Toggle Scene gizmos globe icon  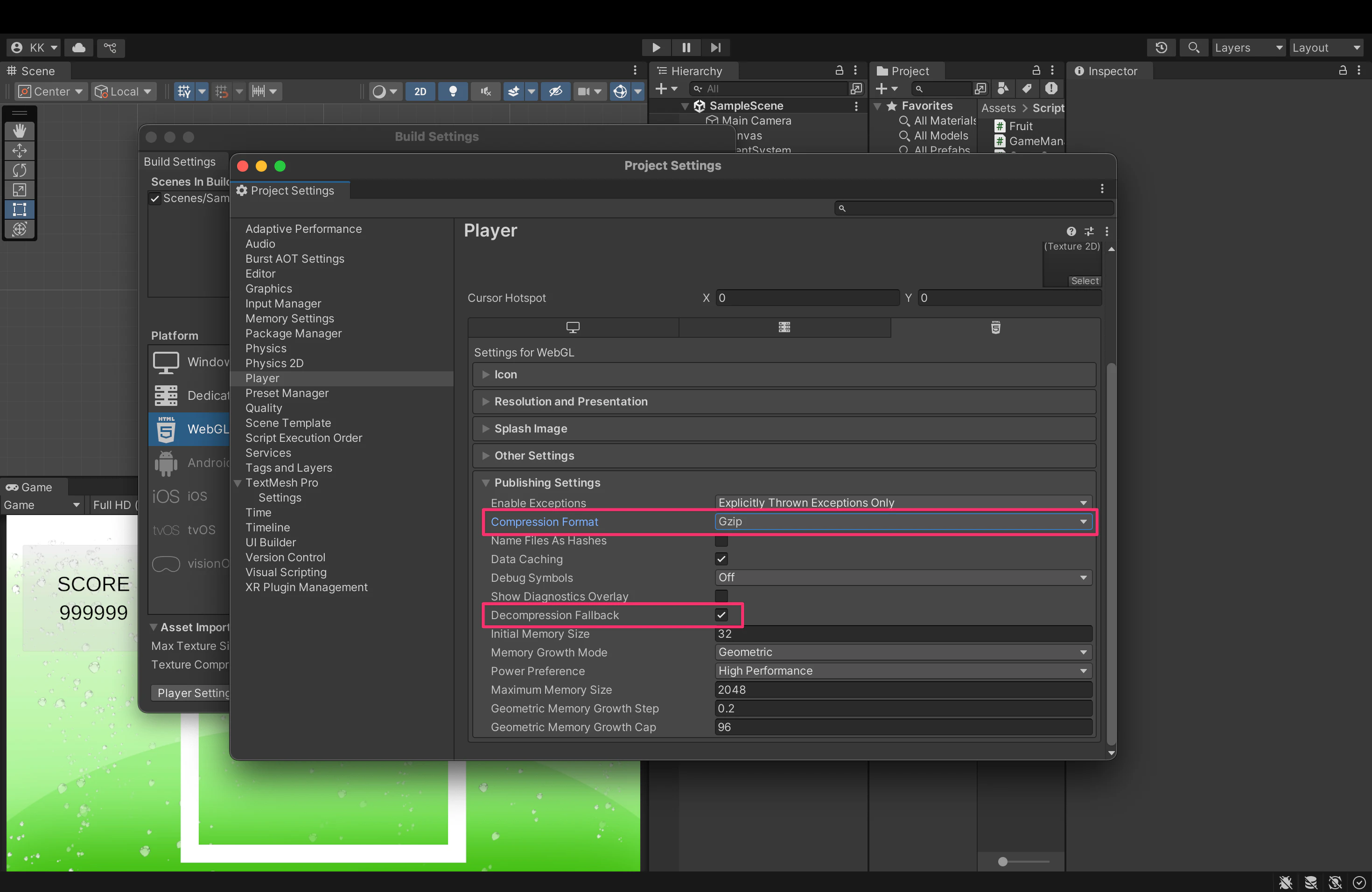620,91
